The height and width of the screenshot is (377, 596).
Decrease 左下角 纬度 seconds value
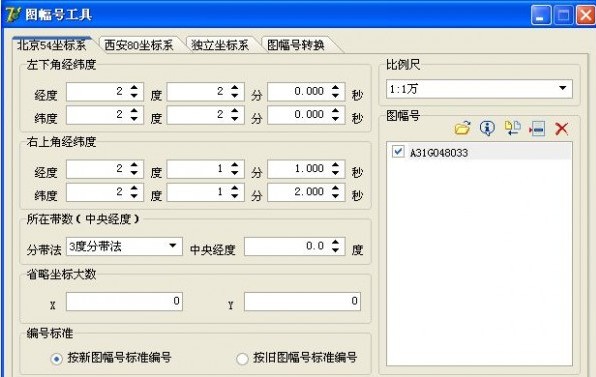pos(335,119)
